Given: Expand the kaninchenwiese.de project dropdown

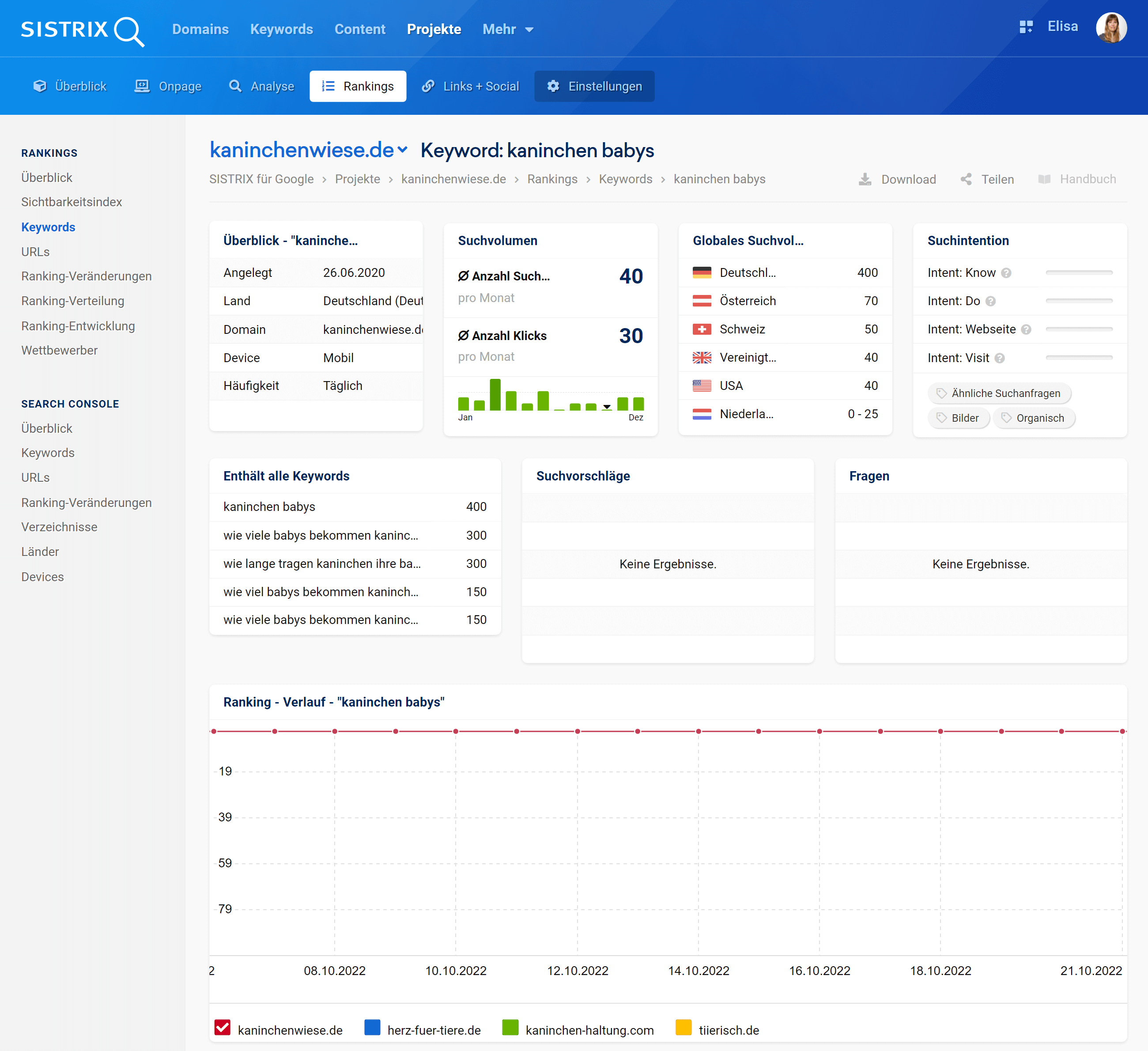Looking at the screenshot, I should [x=403, y=150].
